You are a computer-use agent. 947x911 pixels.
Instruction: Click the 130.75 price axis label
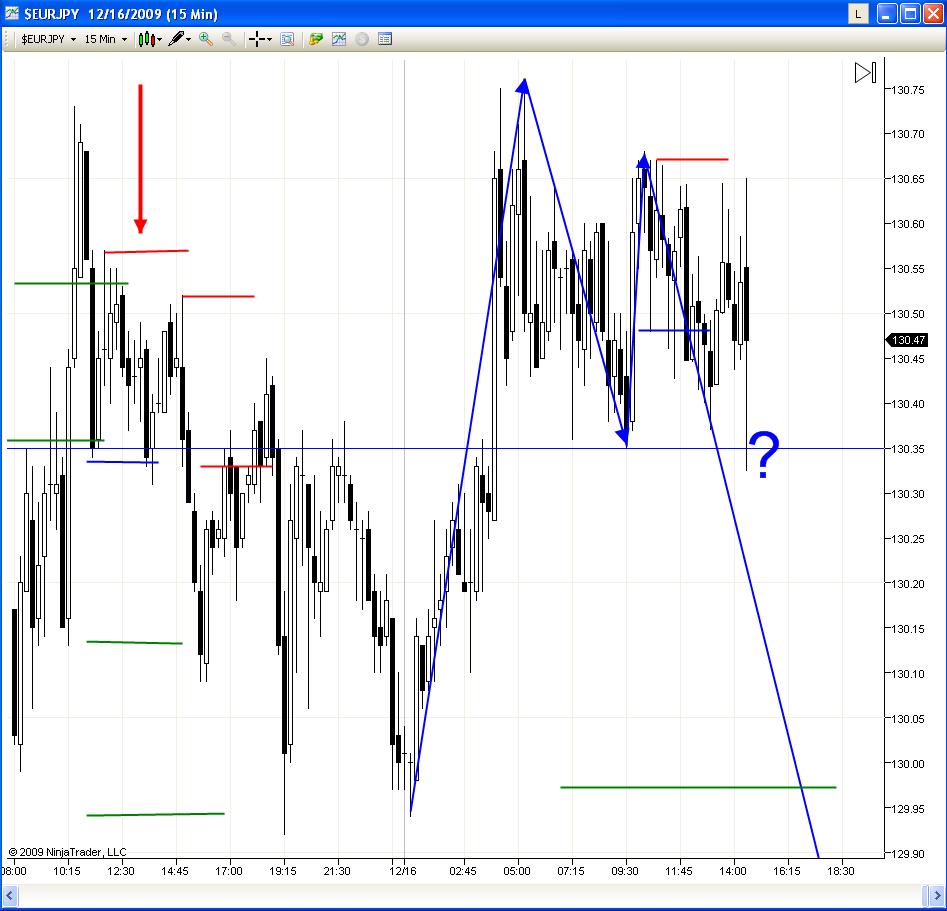(x=908, y=90)
